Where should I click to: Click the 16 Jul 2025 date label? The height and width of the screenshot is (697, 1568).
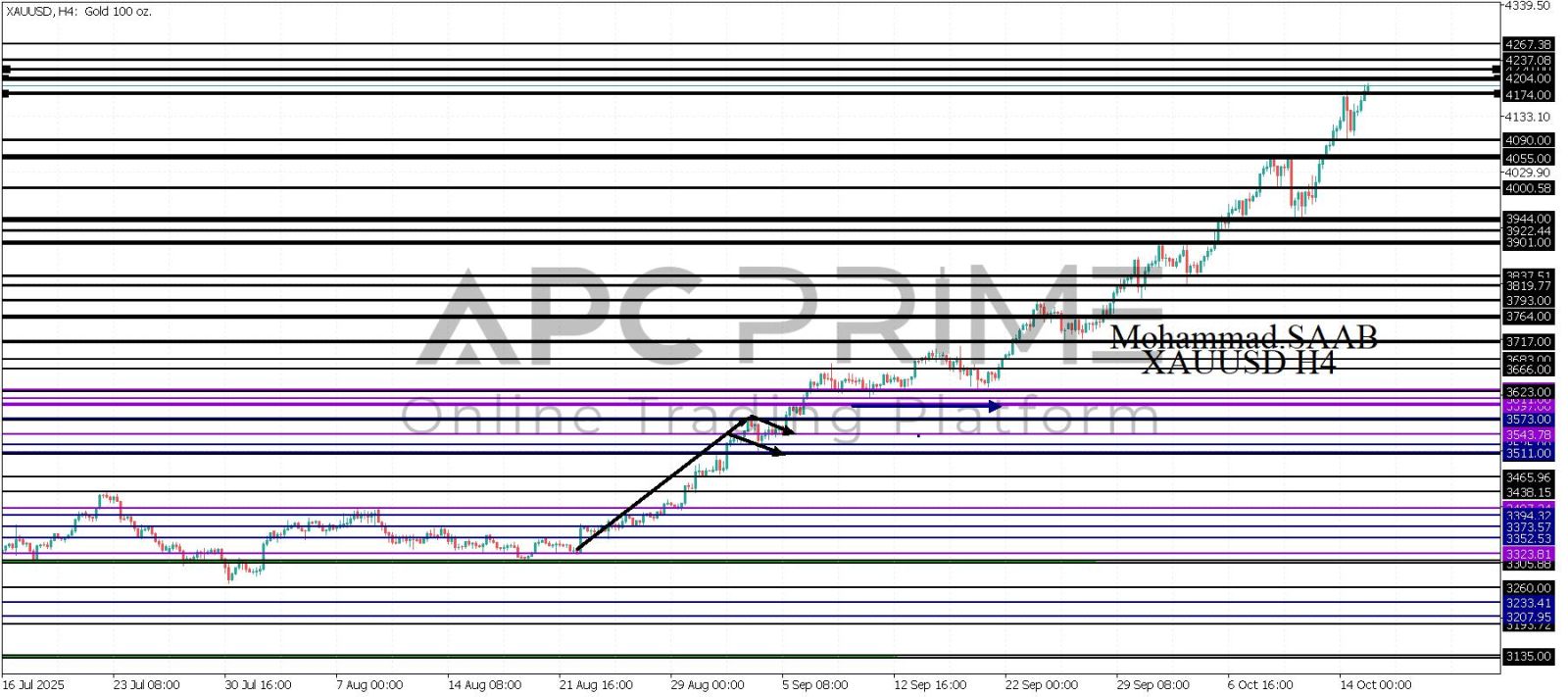[33, 684]
